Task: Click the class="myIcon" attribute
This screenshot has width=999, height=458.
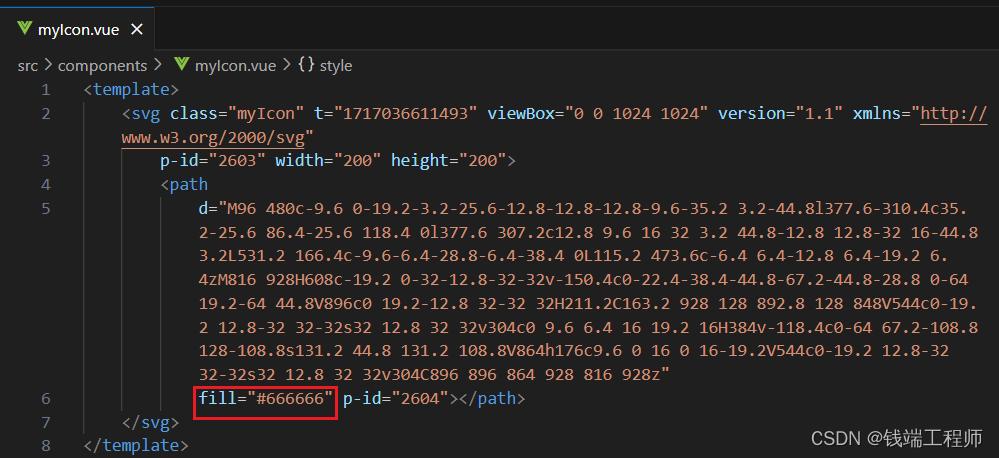Action: tap(237, 114)
